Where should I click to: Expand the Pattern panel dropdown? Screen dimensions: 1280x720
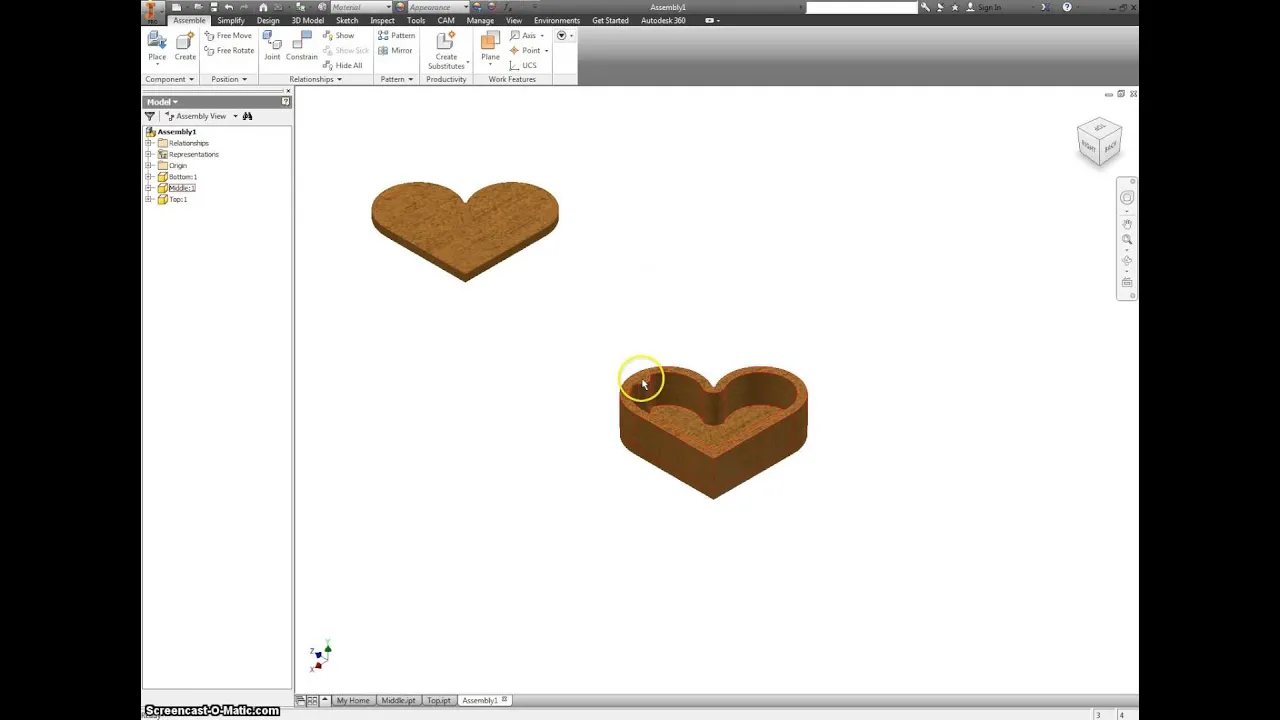click(396, 79)
